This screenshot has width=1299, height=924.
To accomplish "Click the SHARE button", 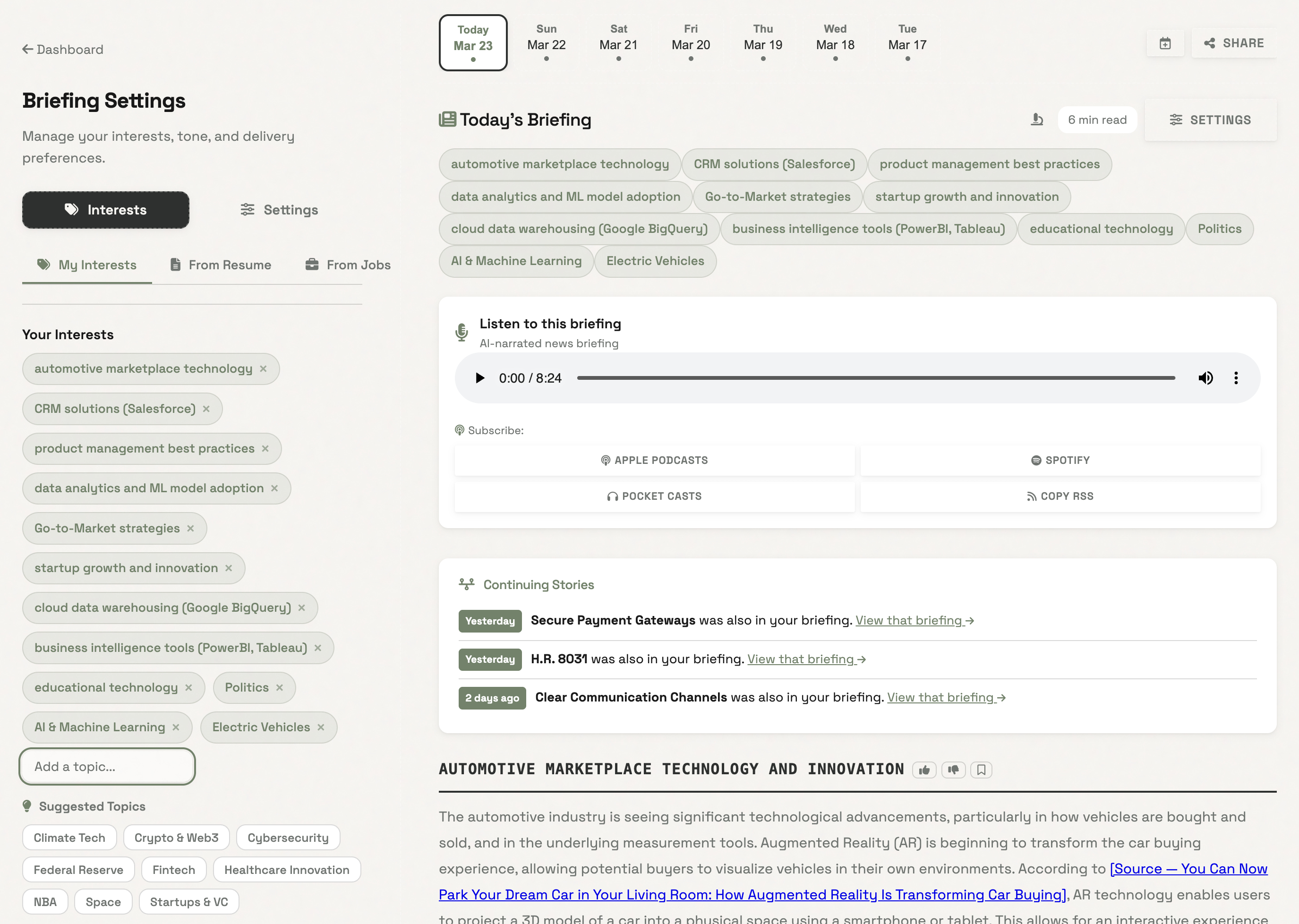I will [x=1233, y=43].
